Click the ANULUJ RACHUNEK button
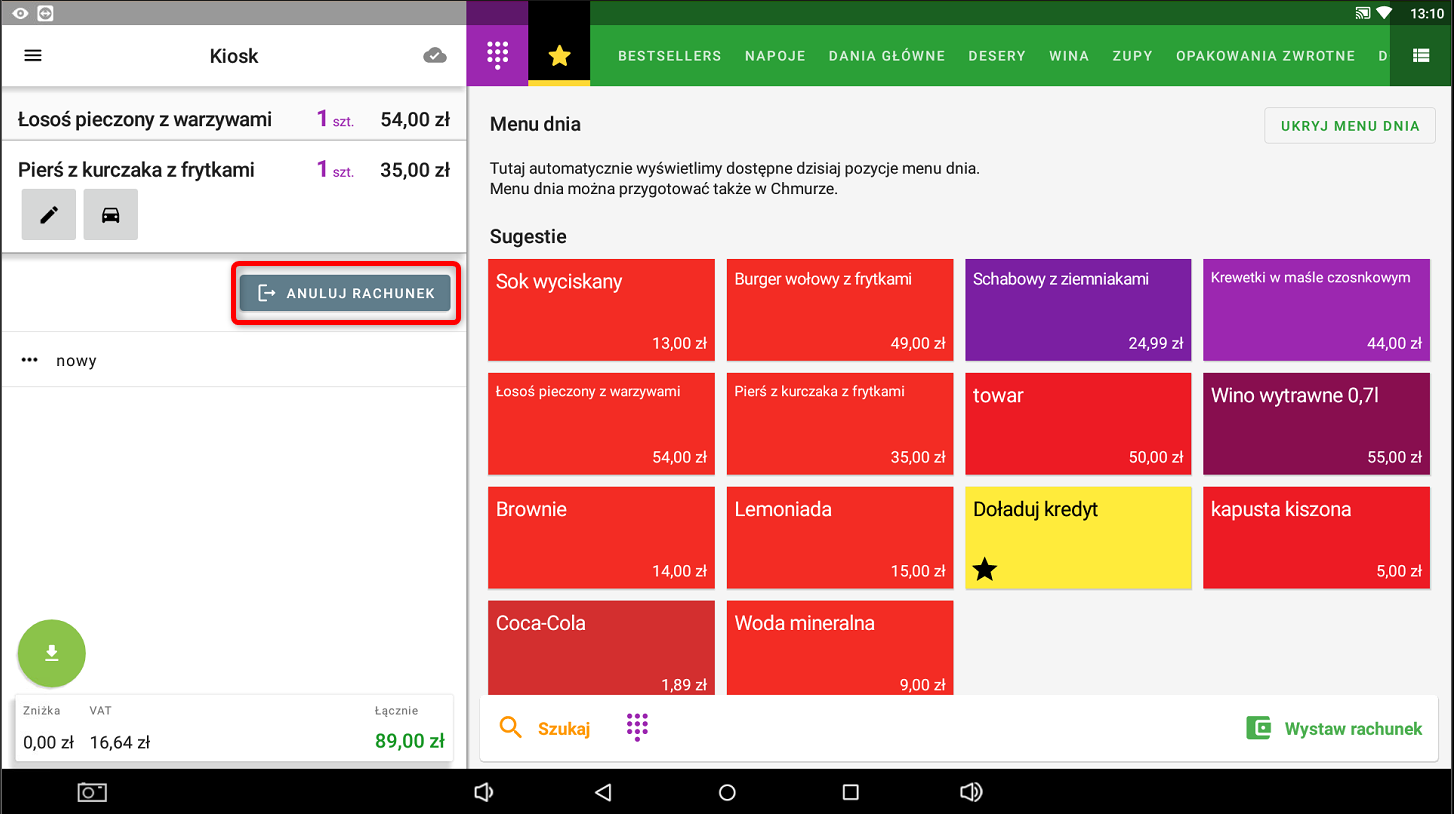 (x=345, y=293)
